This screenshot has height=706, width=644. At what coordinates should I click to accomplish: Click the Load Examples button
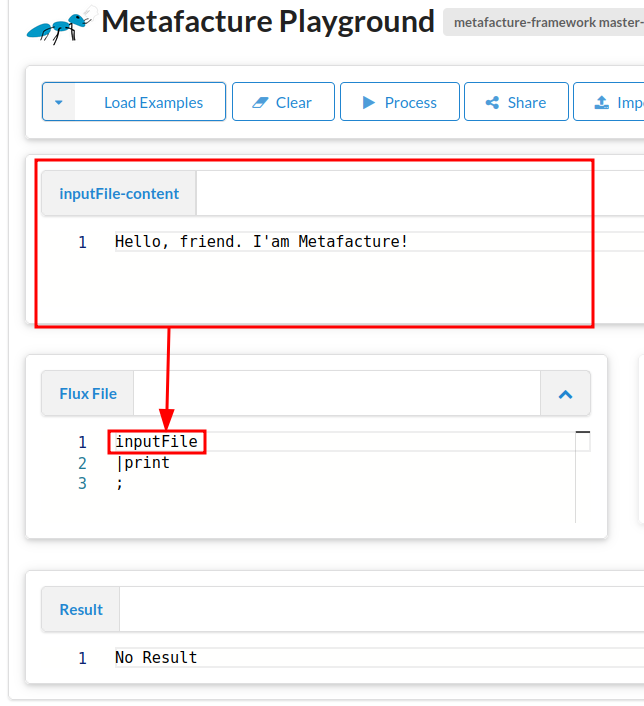[134, 102]
